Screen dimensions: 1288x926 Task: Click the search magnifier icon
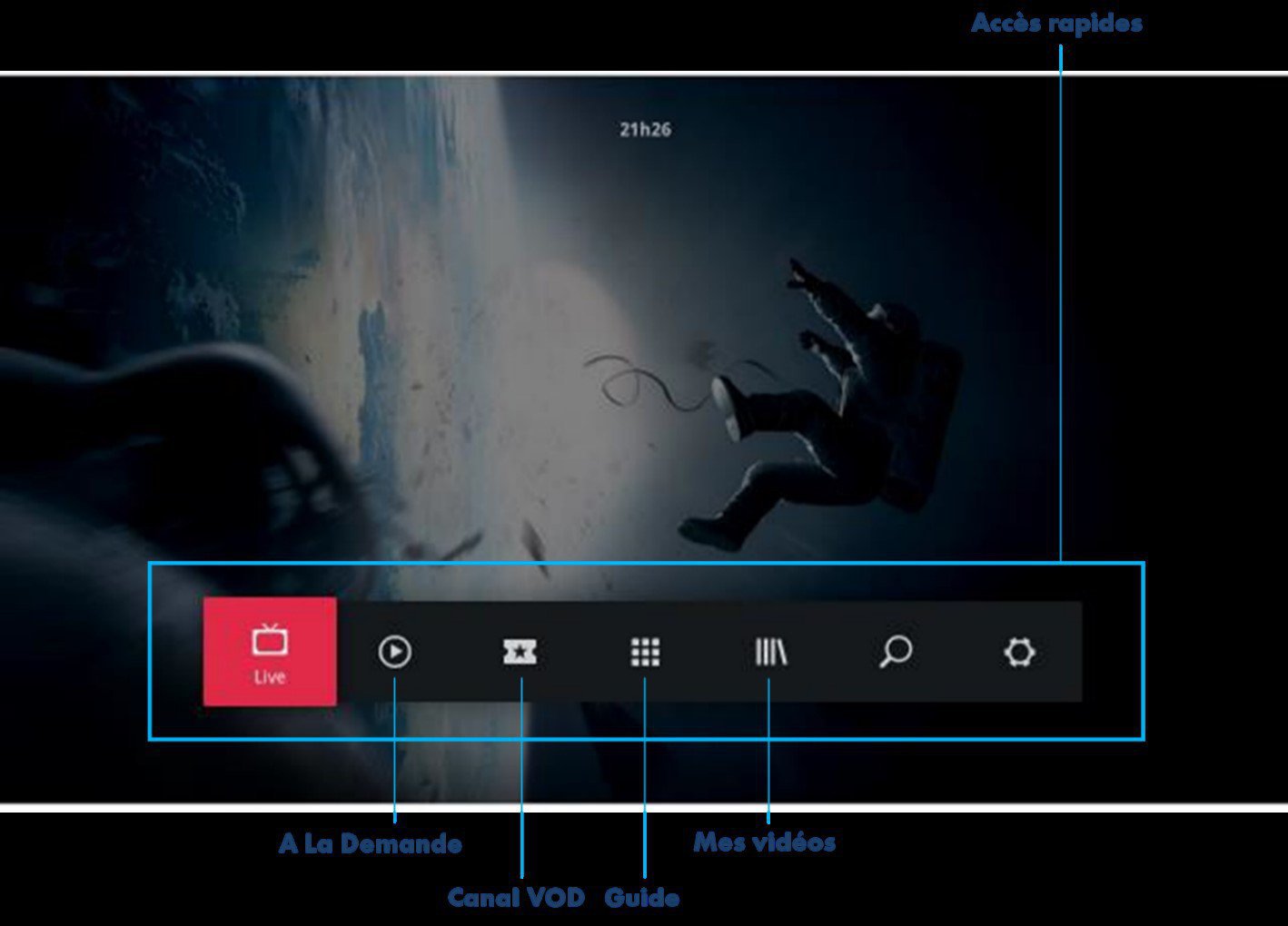coord(896,652)
